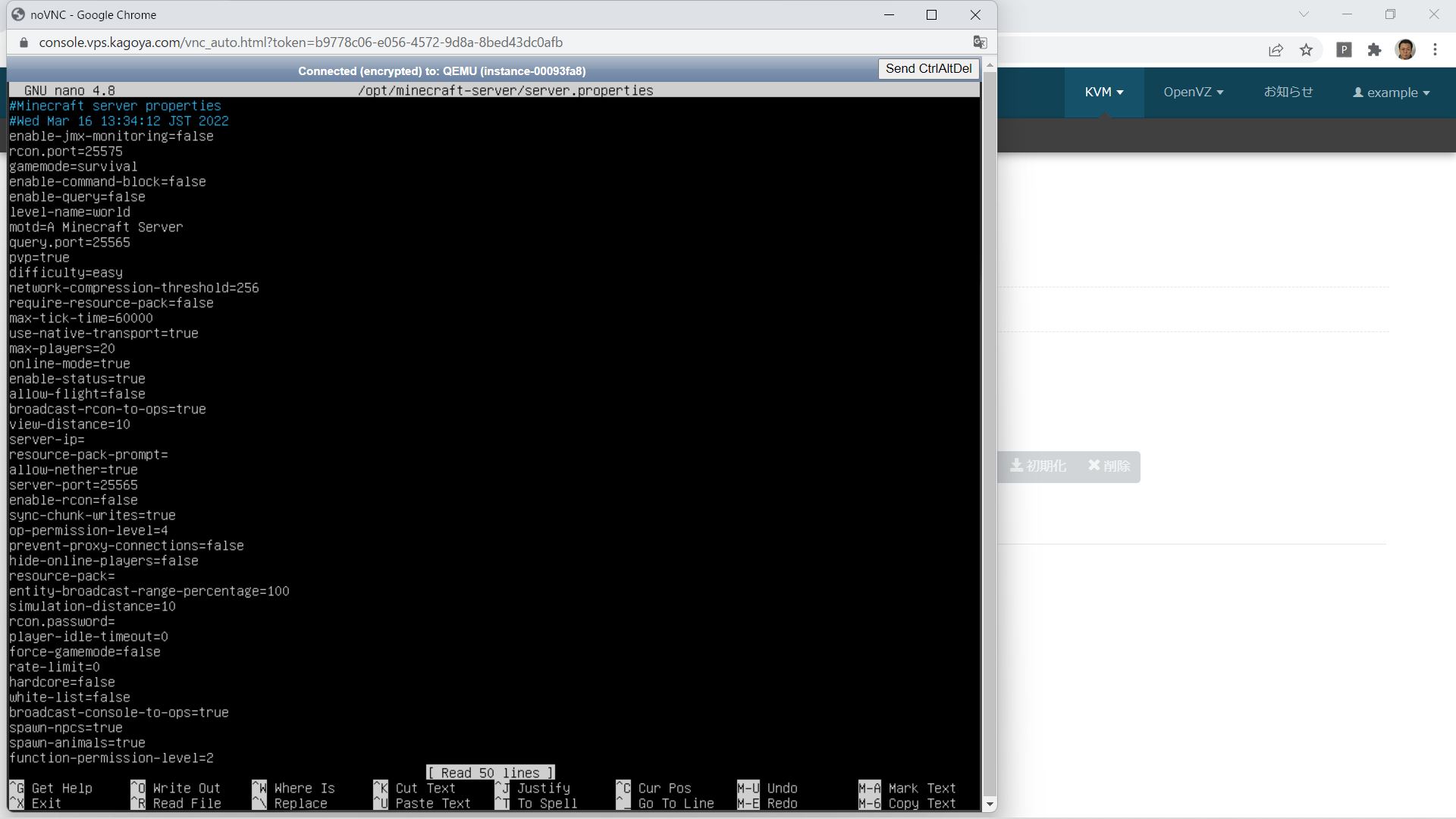Click the Chrome tab search chevron

tap(1304, 14)
